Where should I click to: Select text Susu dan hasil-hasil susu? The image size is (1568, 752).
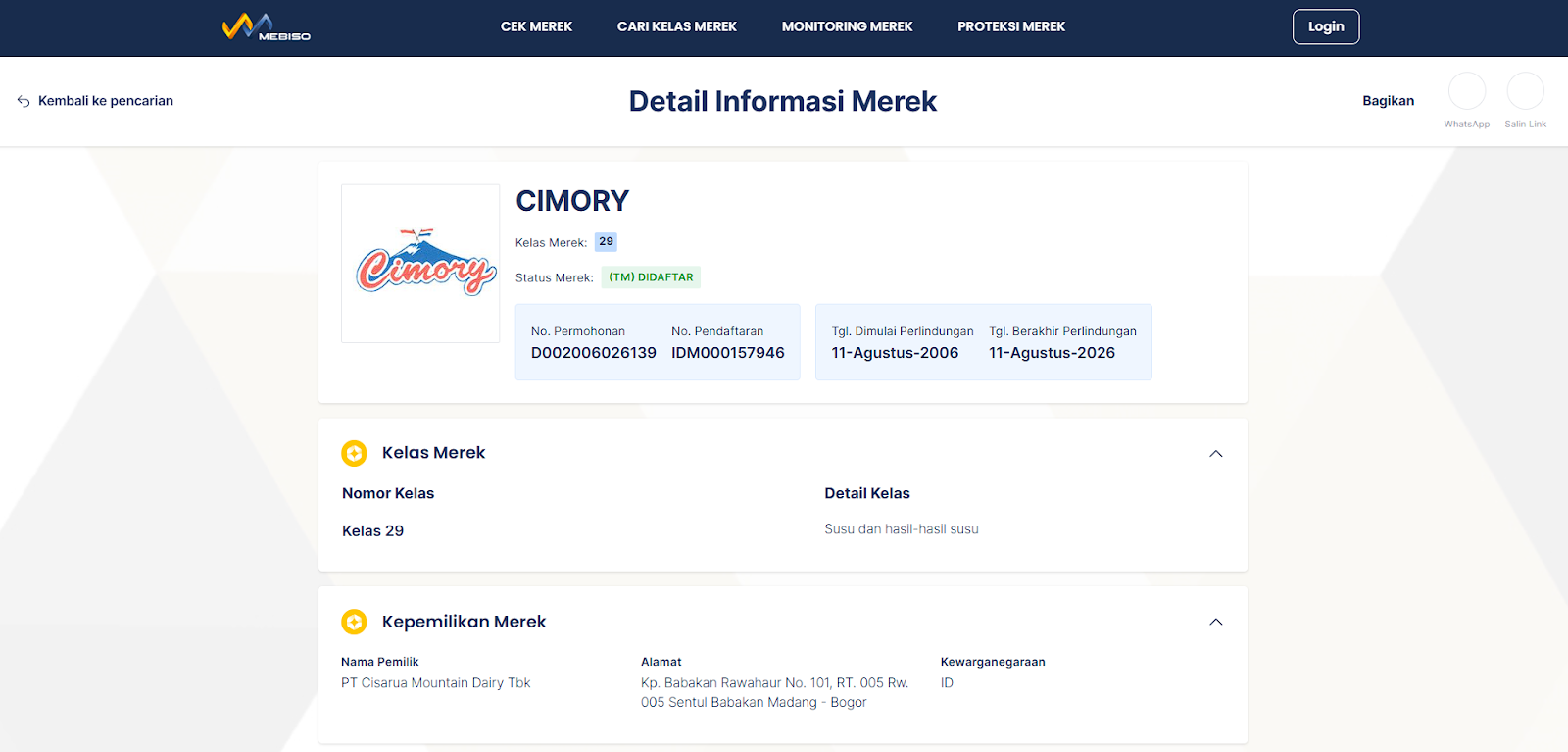click(x=902, y=529)
